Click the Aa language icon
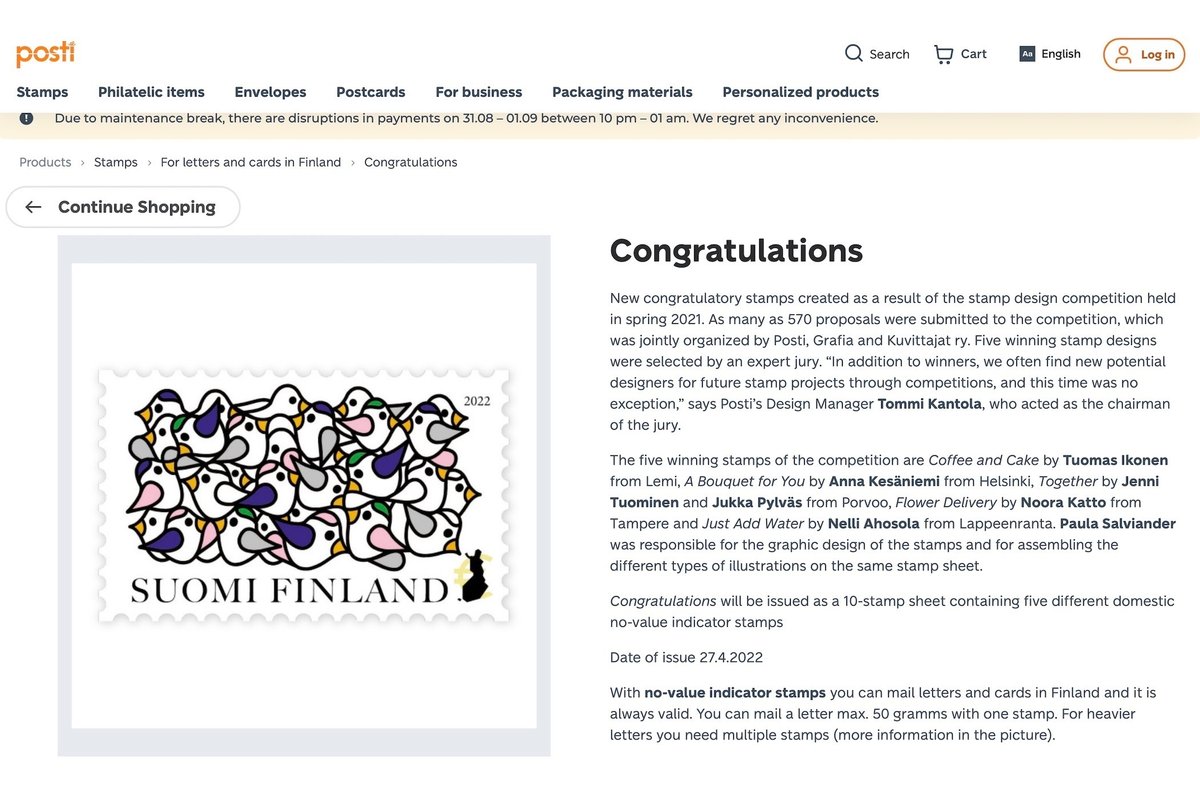Image resolution: width=1200 pixels, height=800 pixels. (x=1026, y=54)
